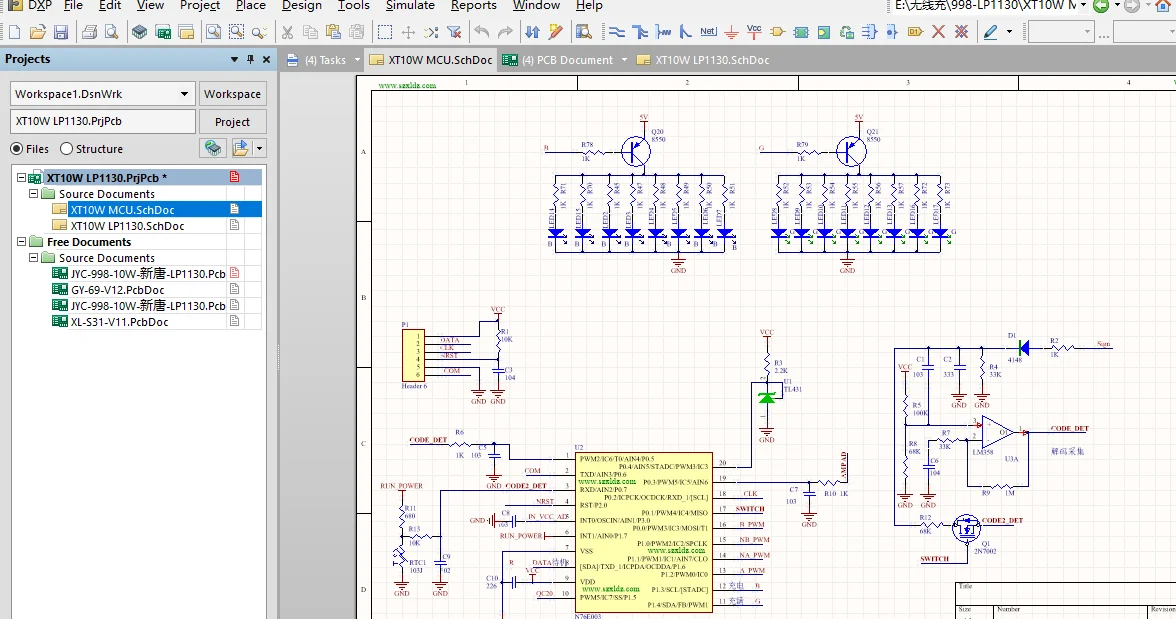
Task: Open the Projects panel options dropdown arrow
Action: click(x=234, y=59)
